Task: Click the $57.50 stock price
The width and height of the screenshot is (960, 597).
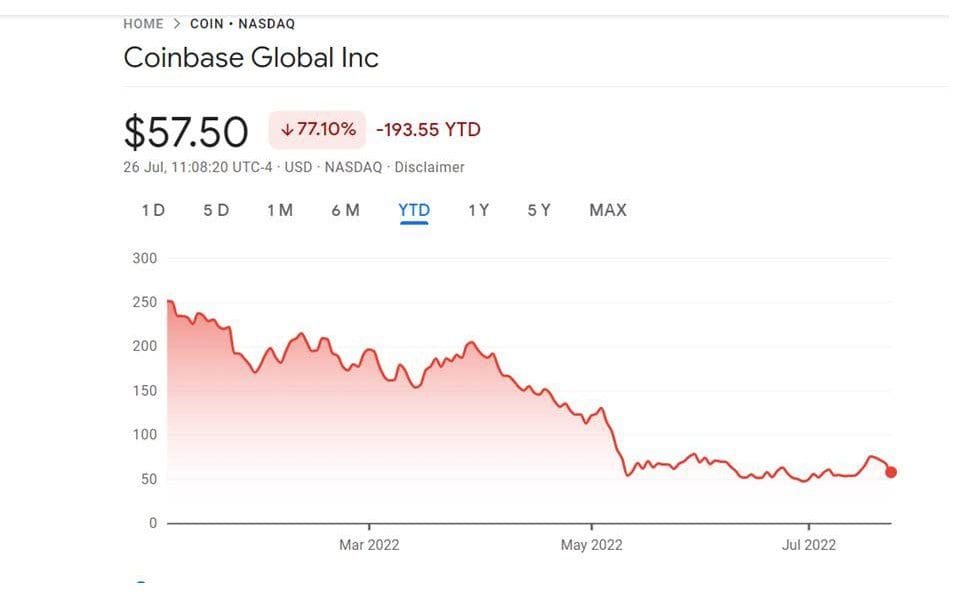Action: 185,132
